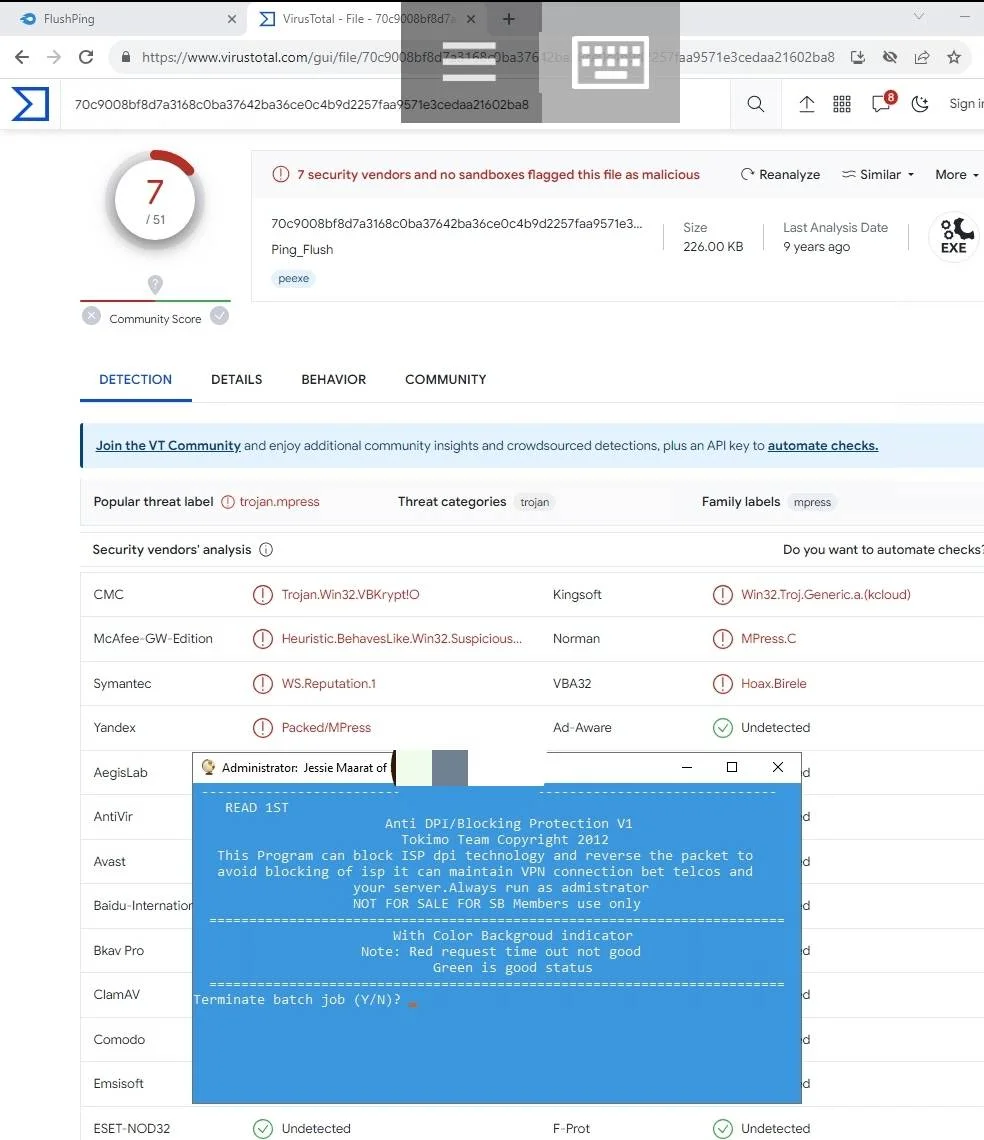Click the share page icon
This screenshot has width=984, height=1140.
point(921,57)
